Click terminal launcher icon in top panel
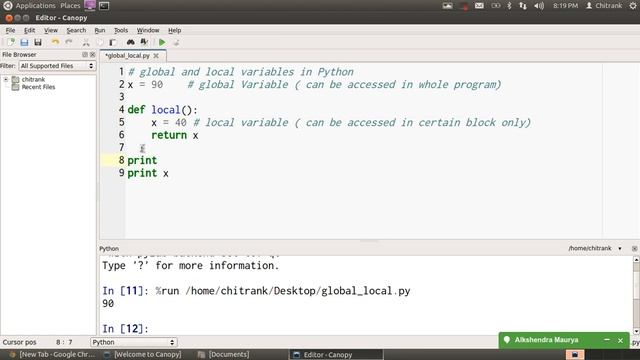The image size is (640, 360). [104, 6]
